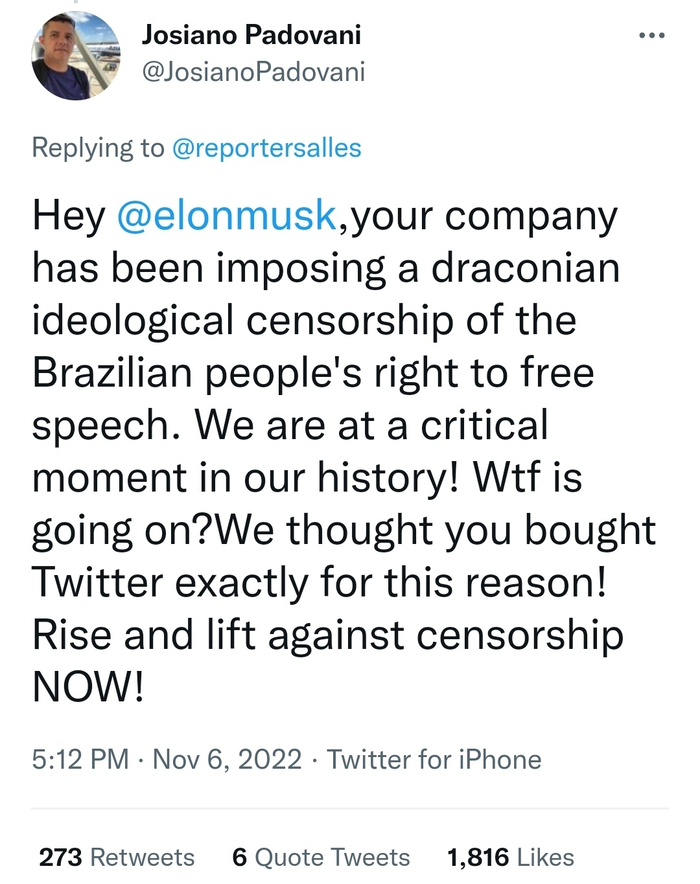The image size is (700, 884).
Task: Click the @elonmusk mention
Action: [x=225, y=218]
